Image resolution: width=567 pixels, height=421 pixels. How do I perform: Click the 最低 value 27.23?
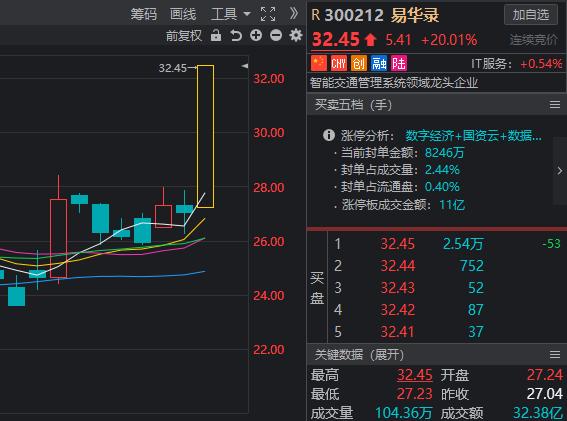pos(414,394)
